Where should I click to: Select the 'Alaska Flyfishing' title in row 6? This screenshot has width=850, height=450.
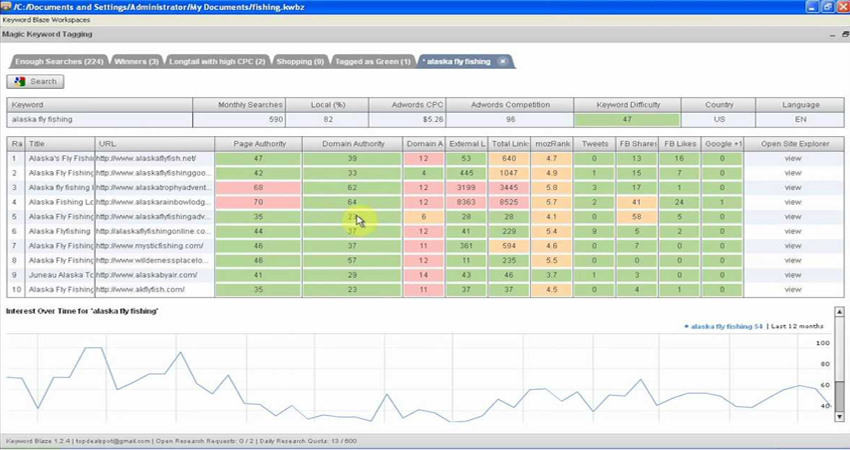tap(60, 231)
